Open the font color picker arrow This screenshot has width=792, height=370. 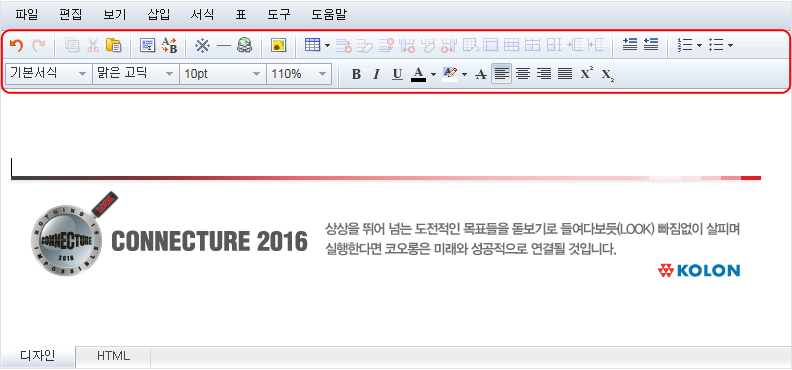(433, 75)
